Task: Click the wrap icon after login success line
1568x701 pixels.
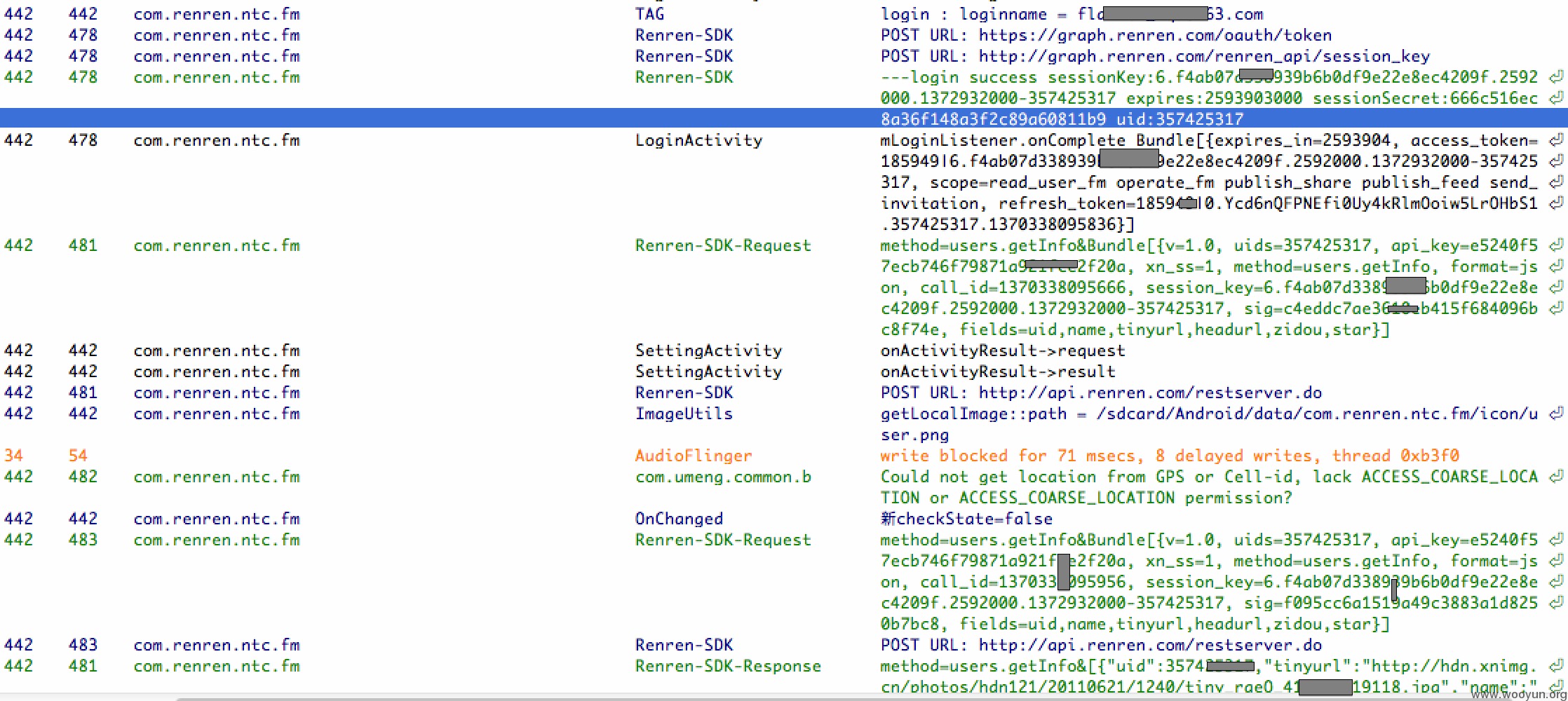Action: tap(1556, 77)
